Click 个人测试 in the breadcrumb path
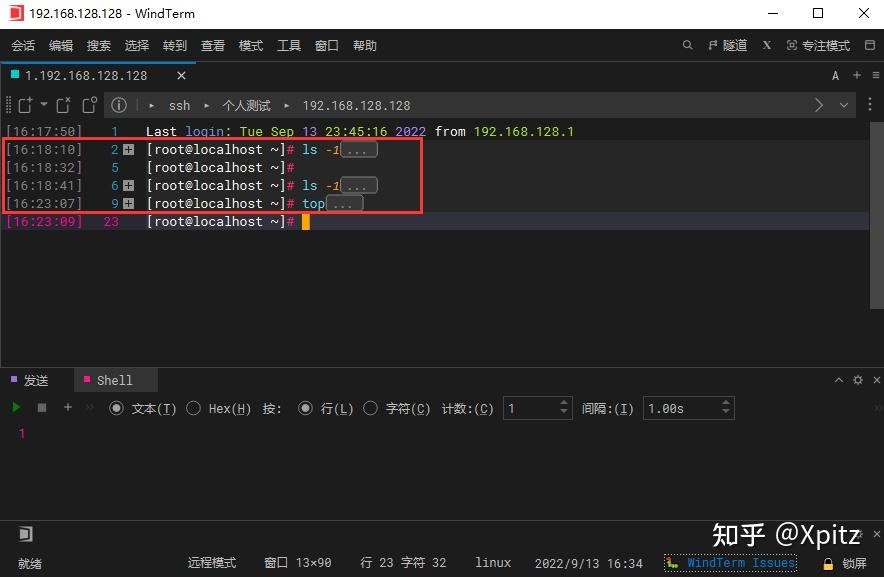The image size is (884, 577). pos(249,105)
